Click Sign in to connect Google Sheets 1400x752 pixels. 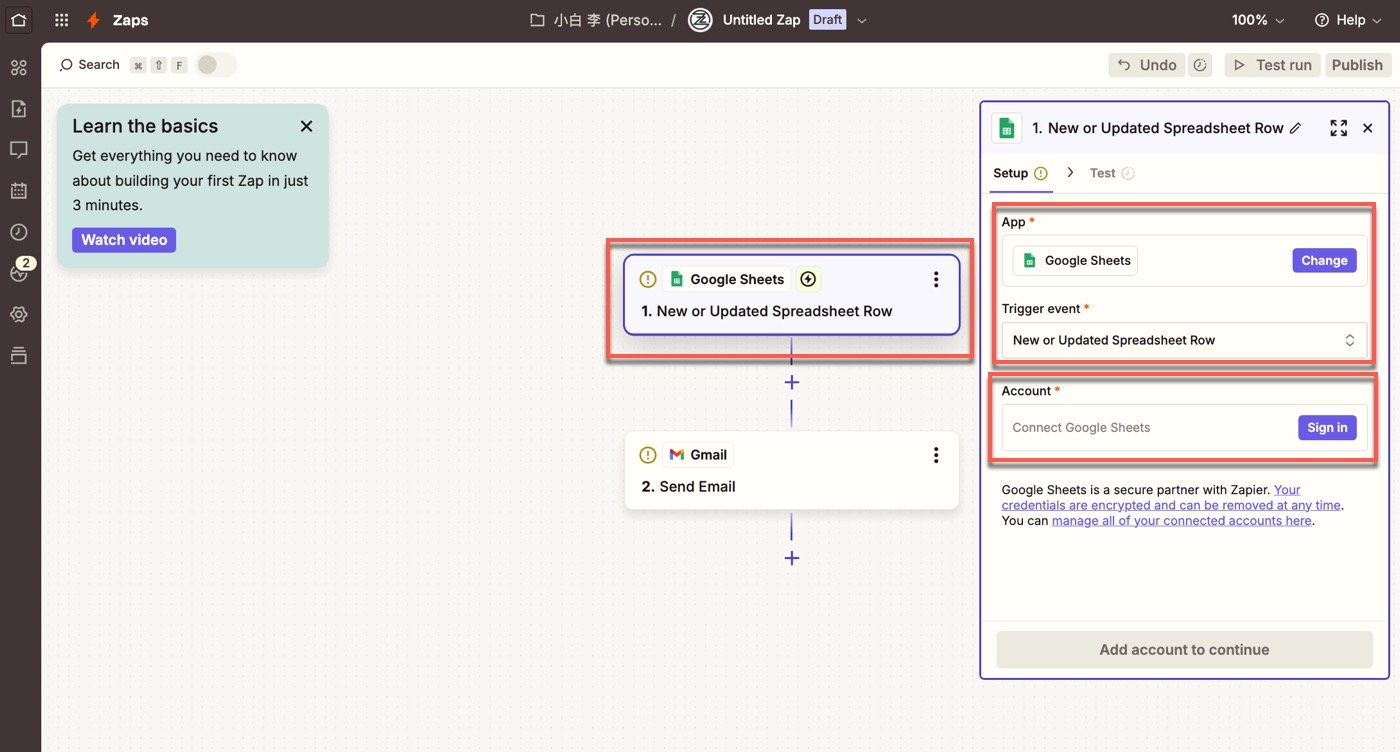(x=1327, y=428)
